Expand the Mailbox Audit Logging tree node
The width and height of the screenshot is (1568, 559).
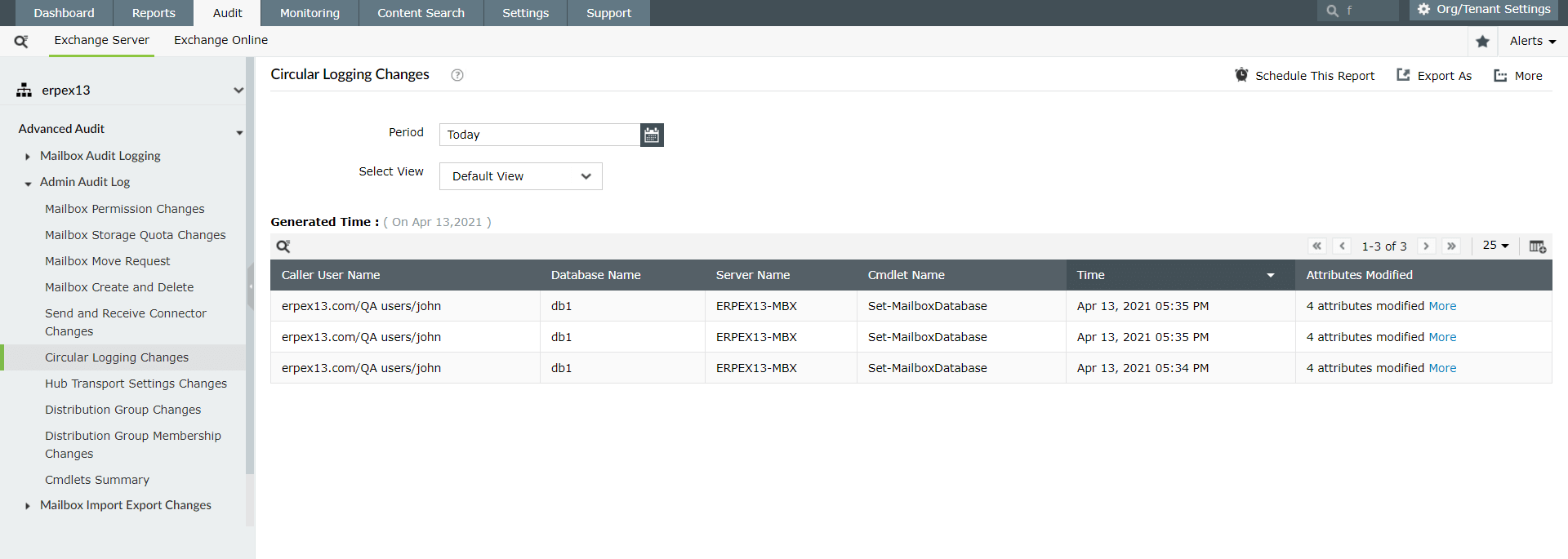click(x=28, y=157)
